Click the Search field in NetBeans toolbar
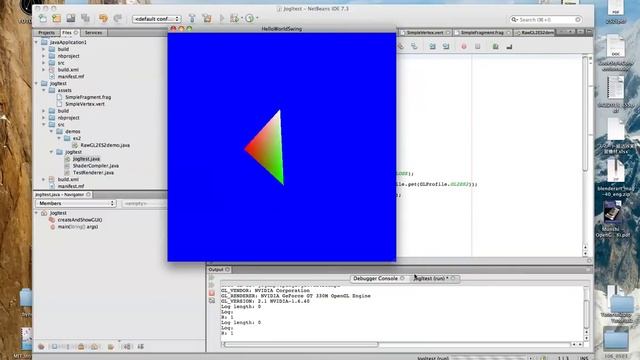 tap(546, 19)
